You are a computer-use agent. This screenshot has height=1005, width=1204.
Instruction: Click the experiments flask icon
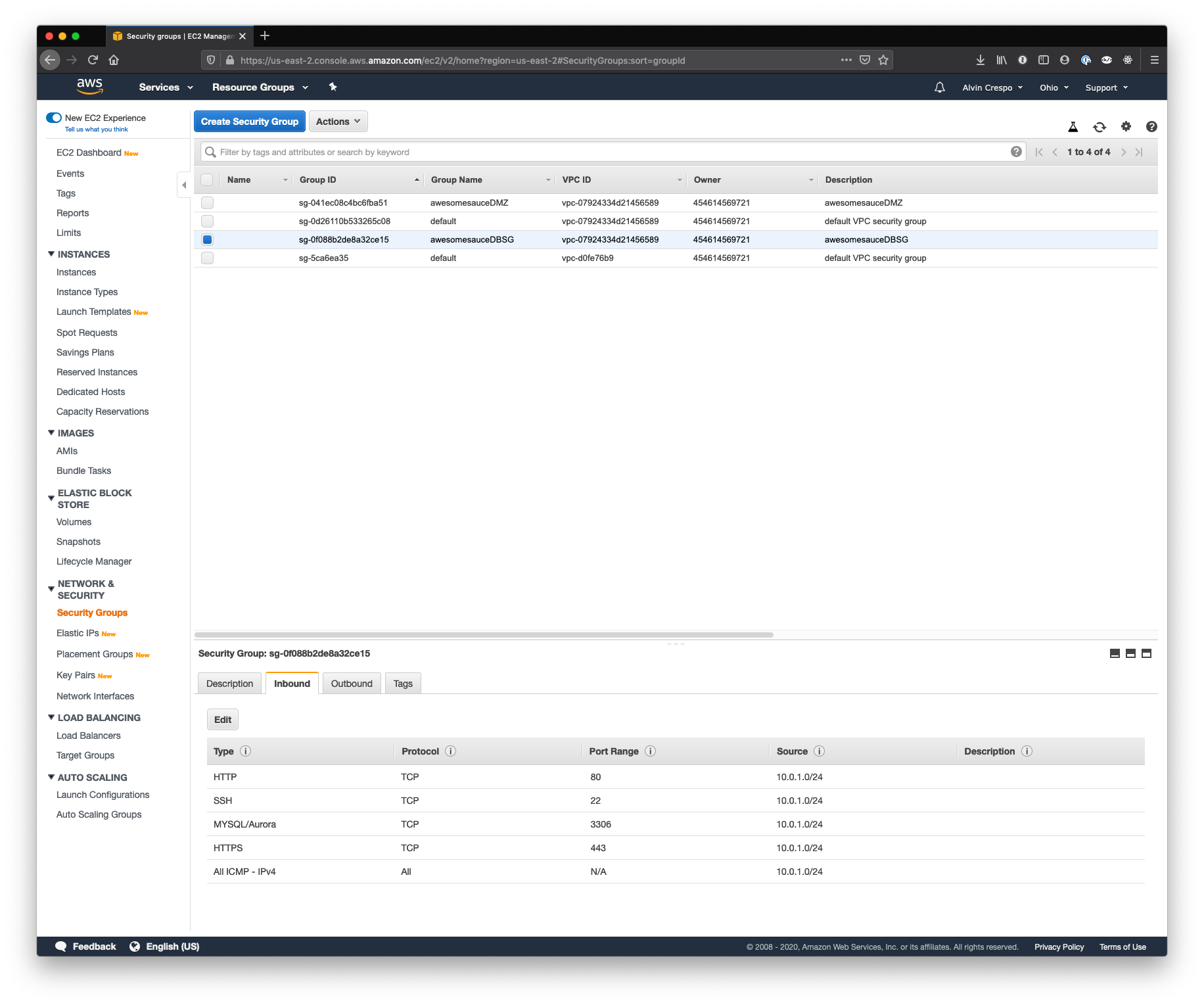pyautogui.click(x=1073, y=126)
